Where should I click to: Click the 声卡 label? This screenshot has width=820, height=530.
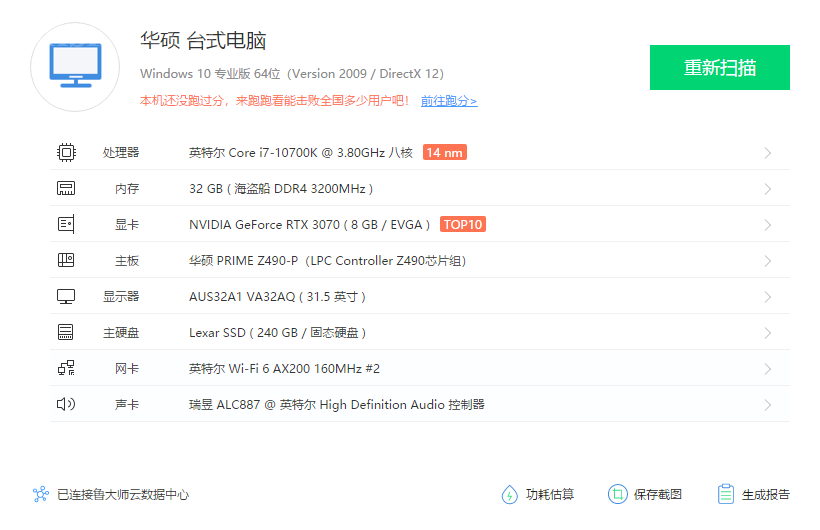tap(127, 404)
